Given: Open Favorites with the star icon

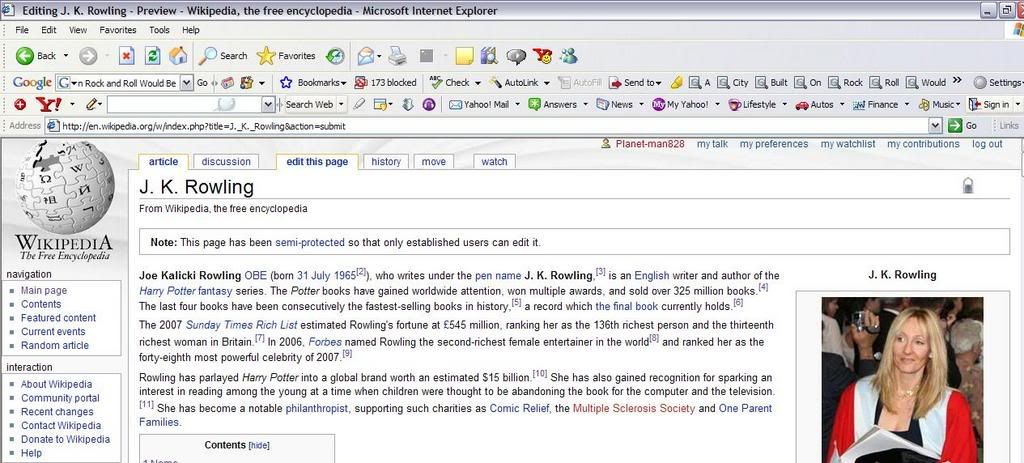Looking at the screenshot, I should coord(286,56).
